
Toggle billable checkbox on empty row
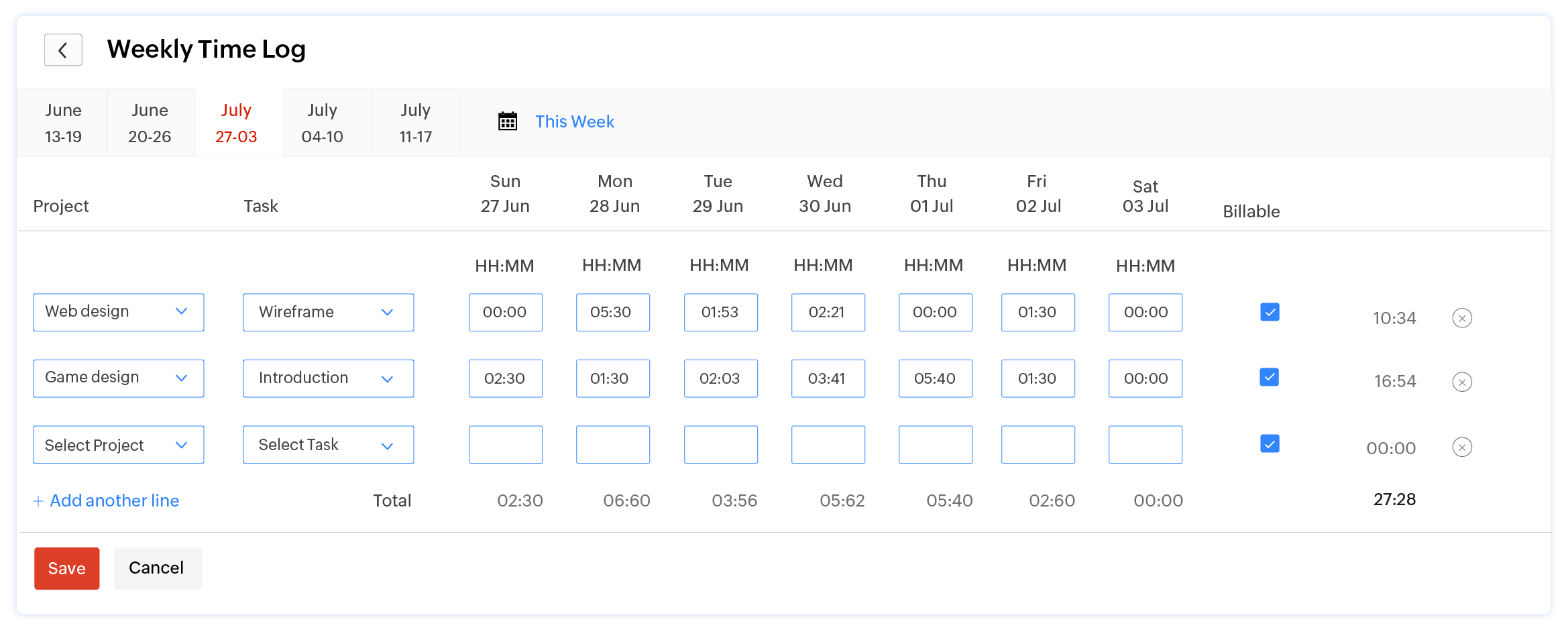tap(1270, 443)
